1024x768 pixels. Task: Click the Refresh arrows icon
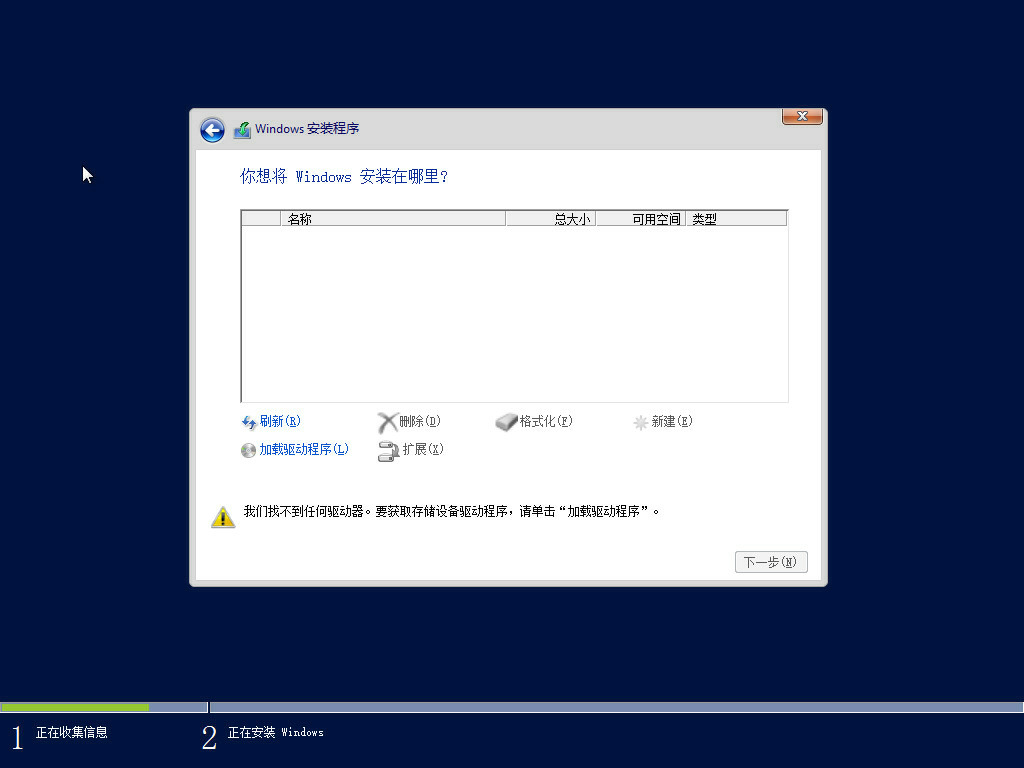[x=249, y=423]
